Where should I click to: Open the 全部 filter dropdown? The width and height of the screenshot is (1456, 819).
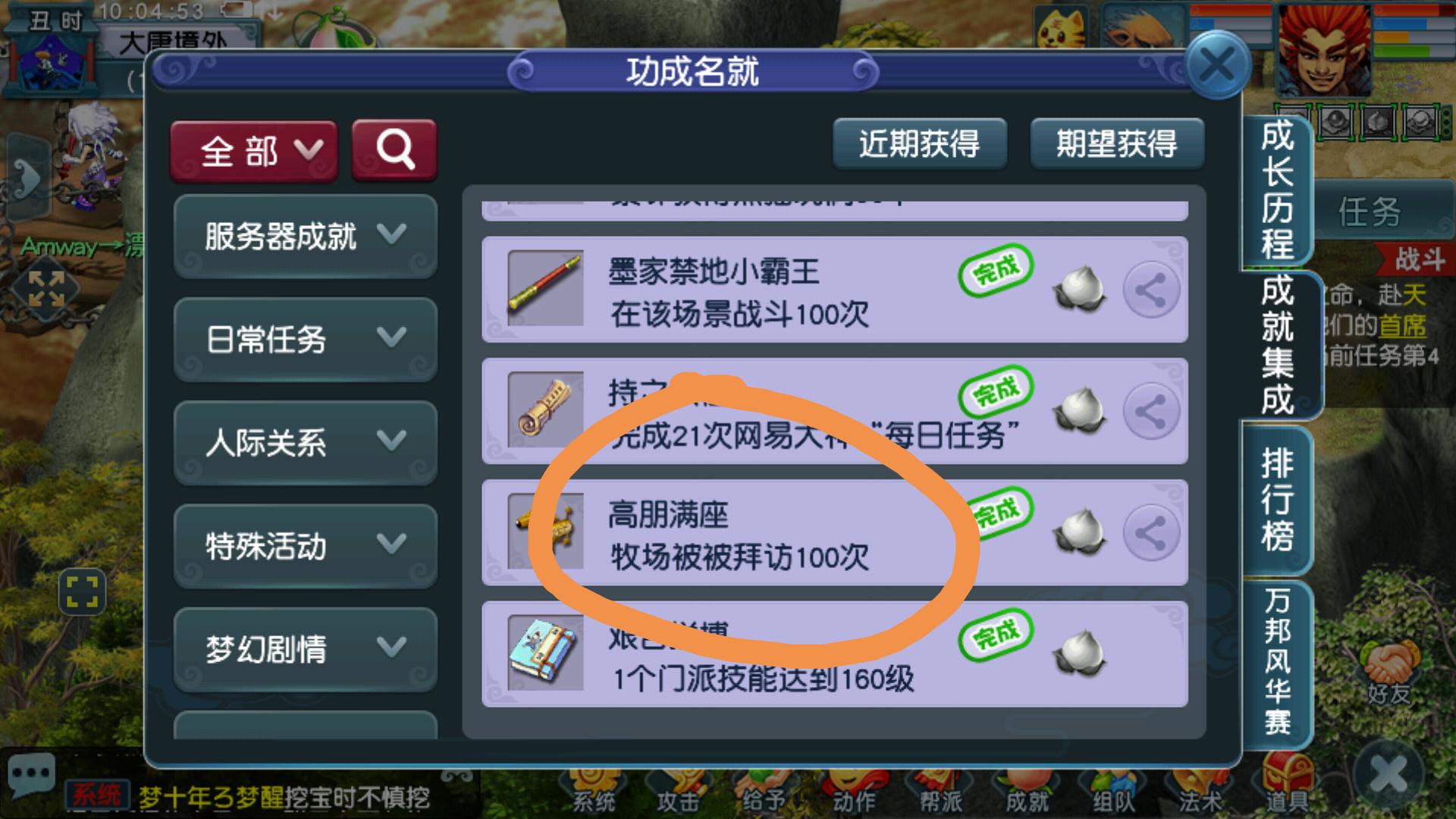click(x=254, y=150)
